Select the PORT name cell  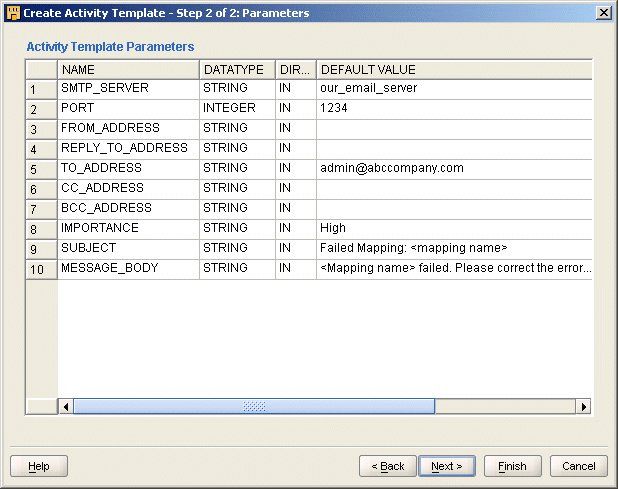[128, 109]
